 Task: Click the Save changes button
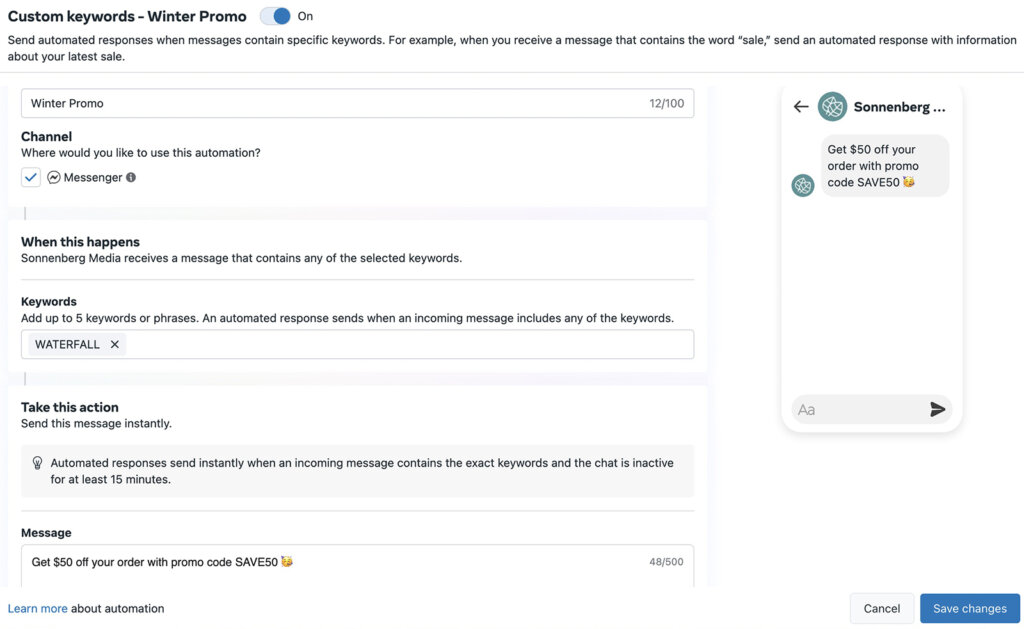click(x=969, y=608)
